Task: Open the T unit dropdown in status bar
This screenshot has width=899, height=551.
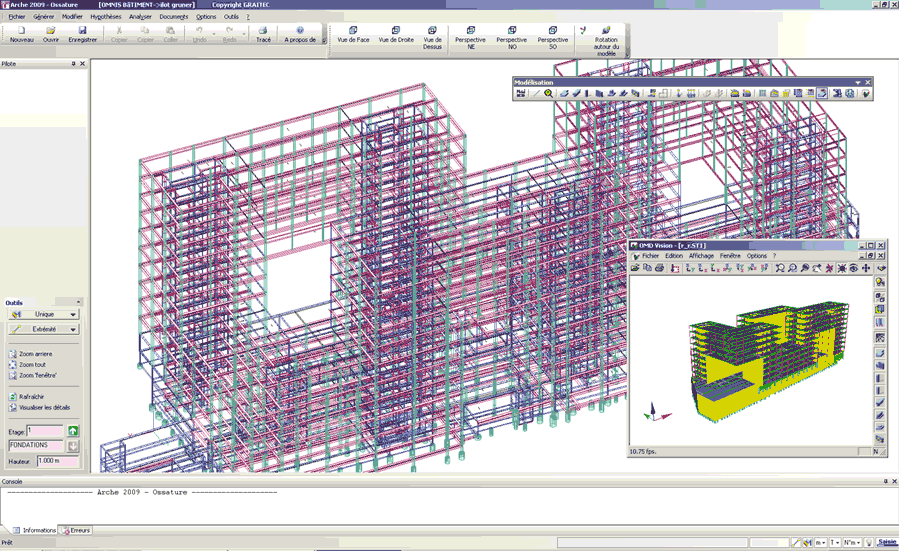Action: pyautogui.click(x=834, y=542)
